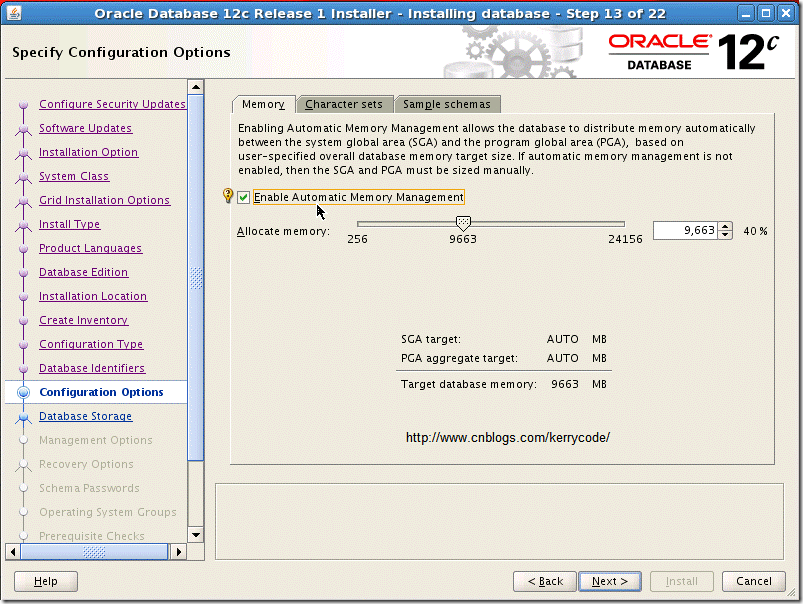Click the PGA aggregate target label
The width and height of the screenshot is (803, 604).
(459, 359)
